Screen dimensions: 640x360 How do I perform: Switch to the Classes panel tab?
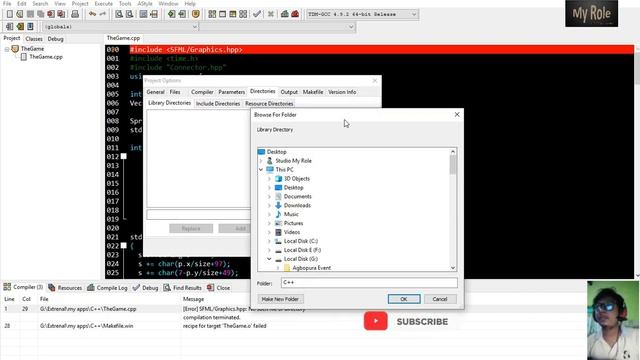coord(34,39)
